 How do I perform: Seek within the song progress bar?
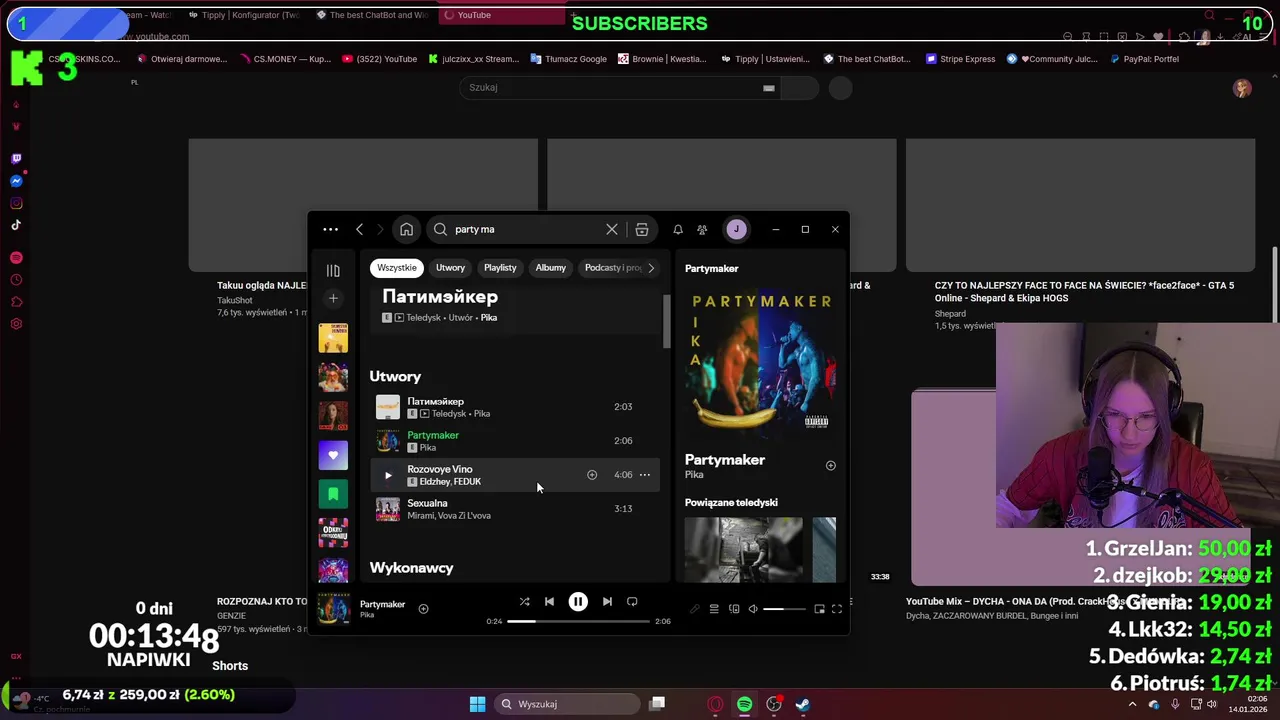[578, 621]
